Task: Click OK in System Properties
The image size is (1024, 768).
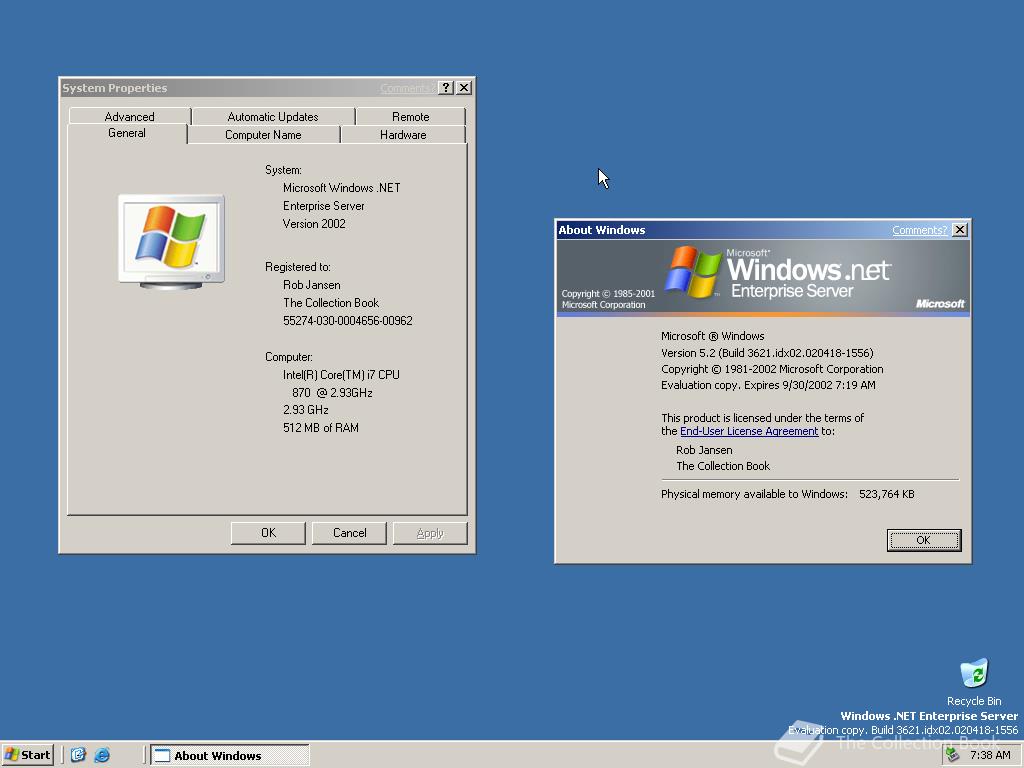Action: click(x=268, y=533)
